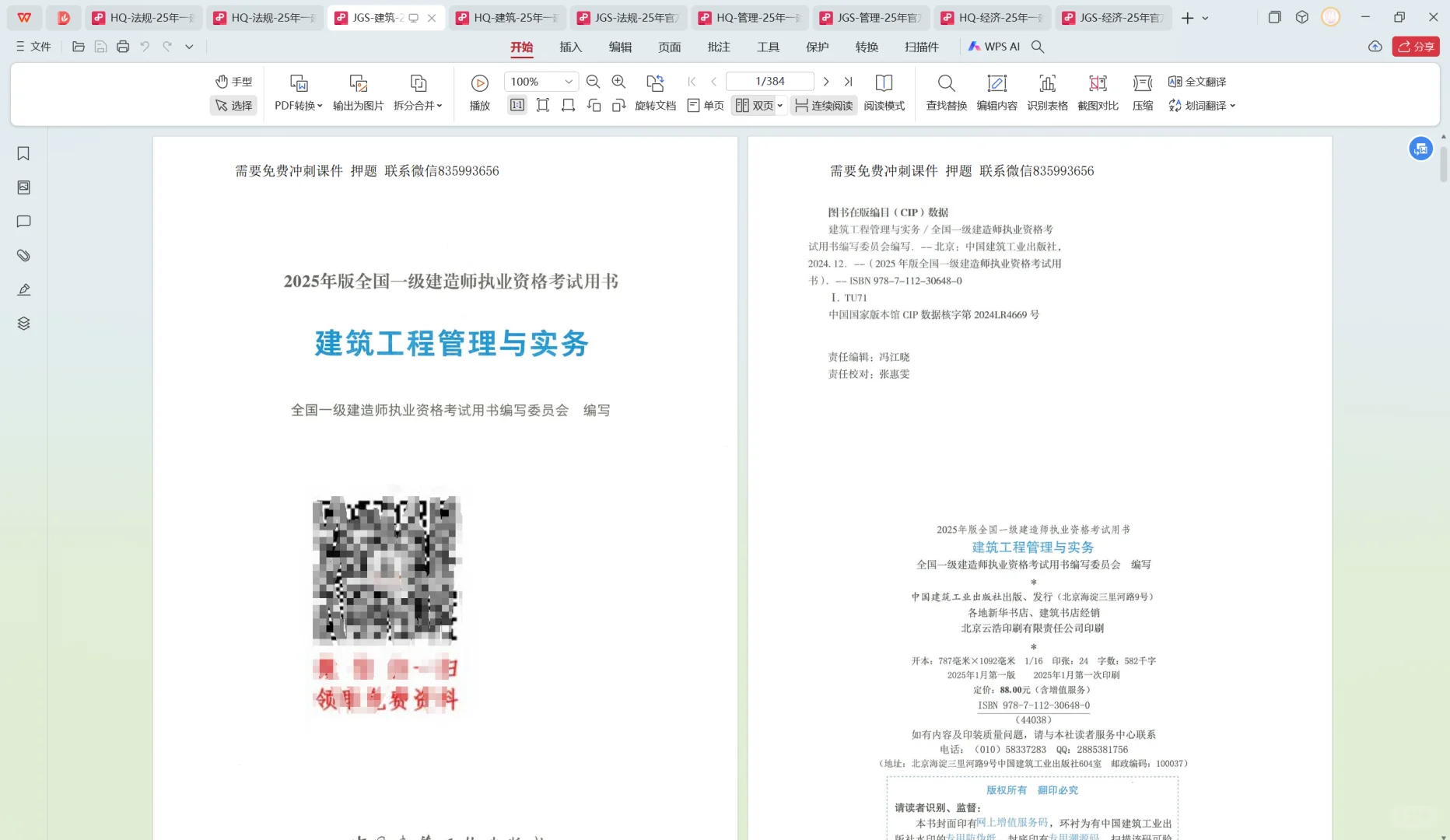Add new tab with plus button

click(1187, 18)
